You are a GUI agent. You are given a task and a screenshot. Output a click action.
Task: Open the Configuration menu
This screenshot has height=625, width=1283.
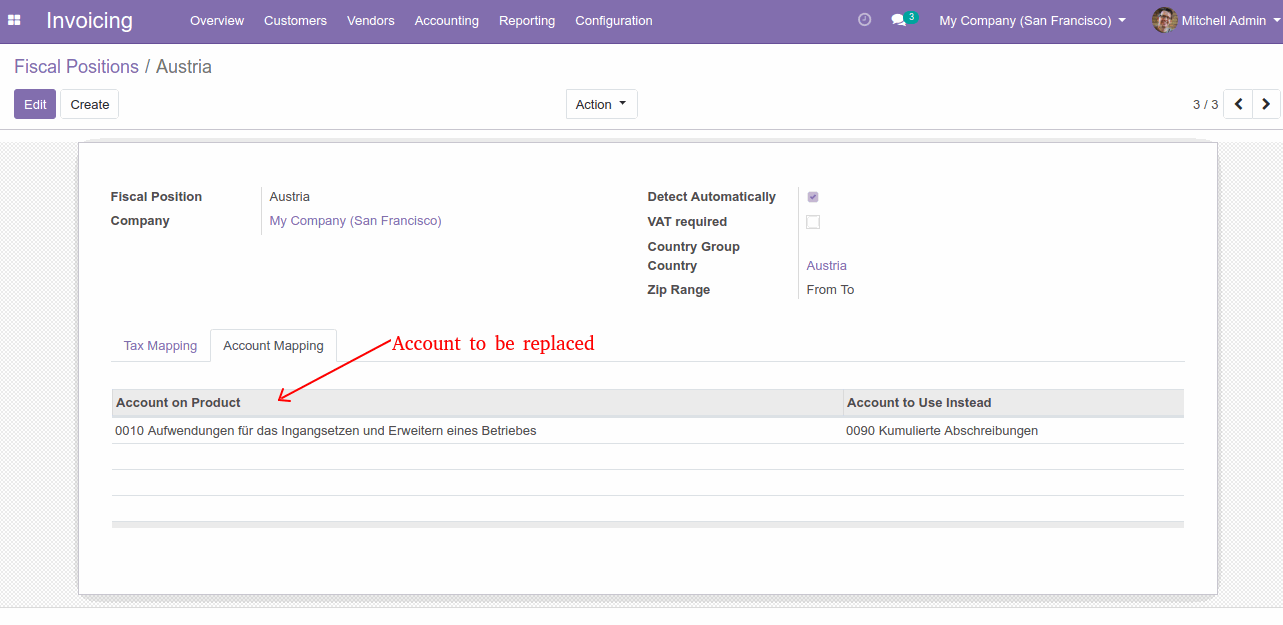614,20
